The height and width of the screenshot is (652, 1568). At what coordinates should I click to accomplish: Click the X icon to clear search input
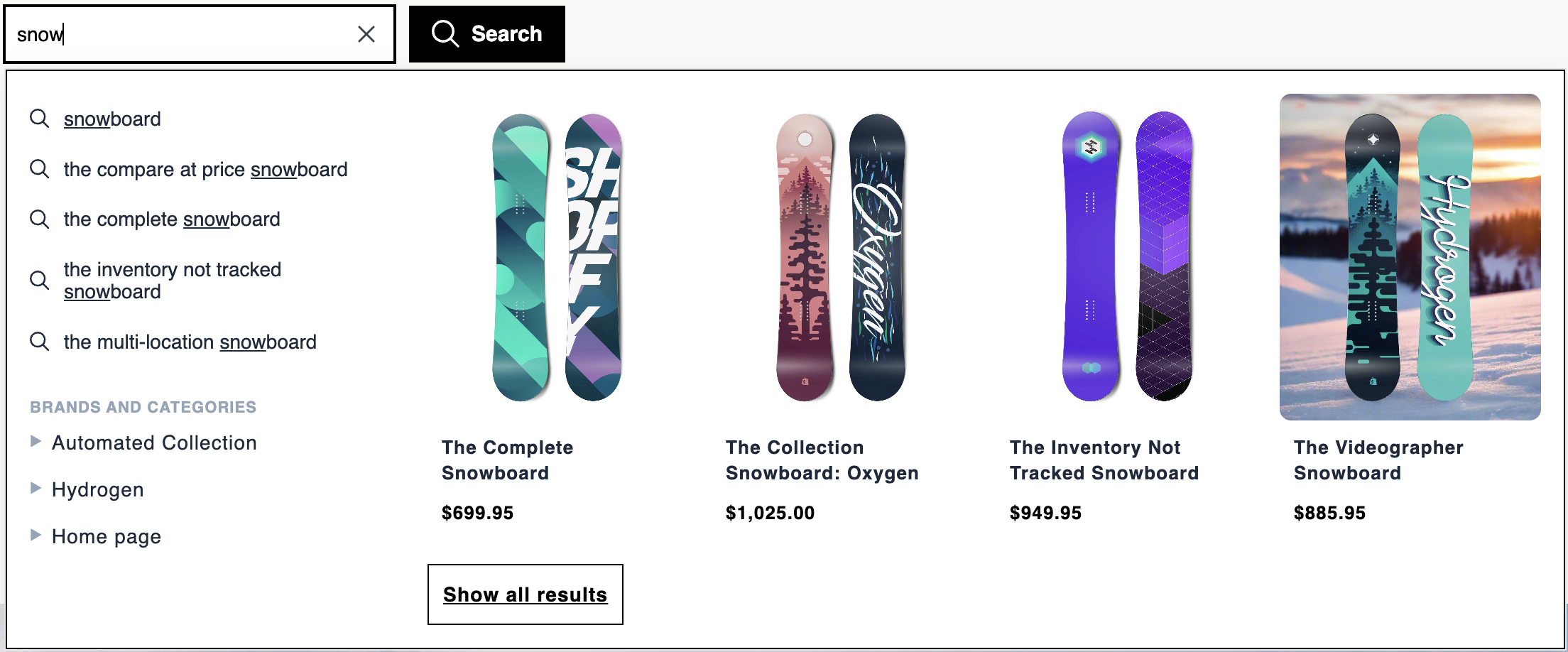coord(367,33)
